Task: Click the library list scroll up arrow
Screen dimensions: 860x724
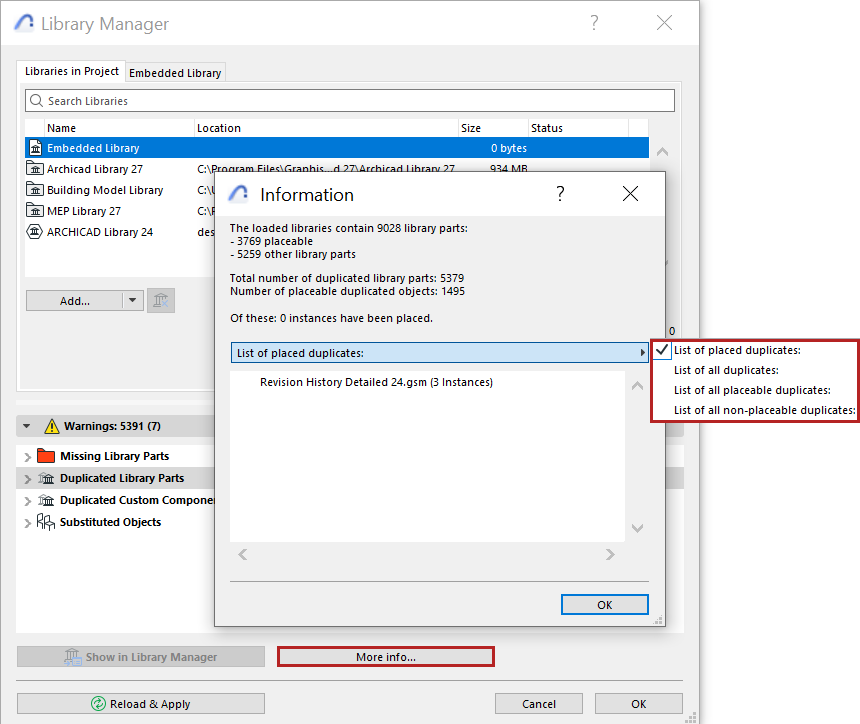Action: [x=663, y=151]
